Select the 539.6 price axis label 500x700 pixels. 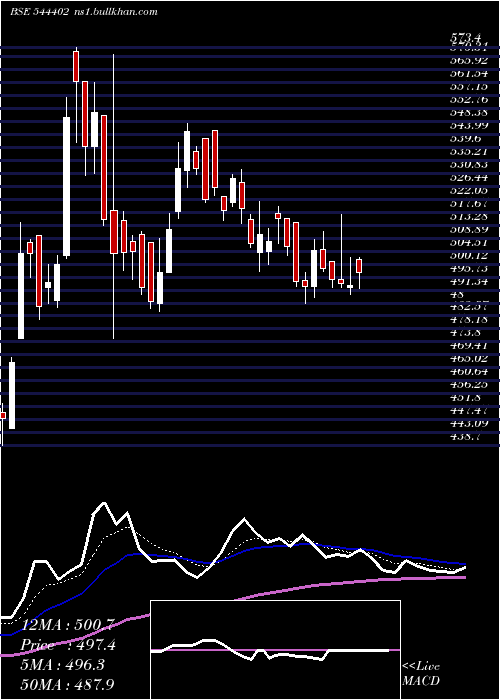[468, 139]
